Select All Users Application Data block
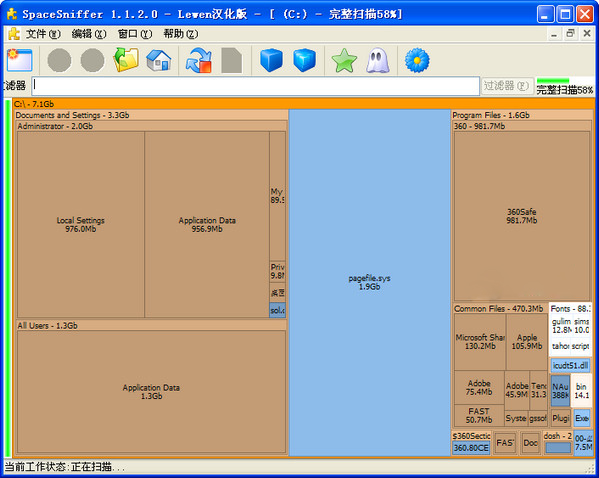 (x=151, y=392)
